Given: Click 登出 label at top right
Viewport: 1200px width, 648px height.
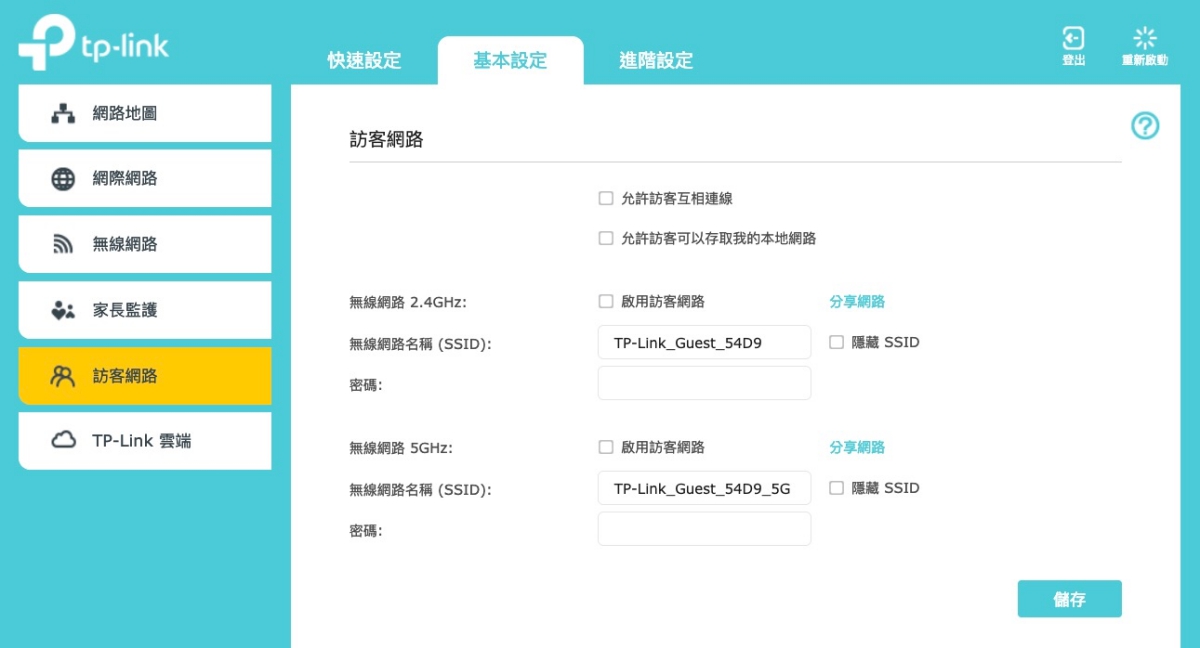Looking at the screenshot, I should pyautogui.click(x=1073, y=61).
